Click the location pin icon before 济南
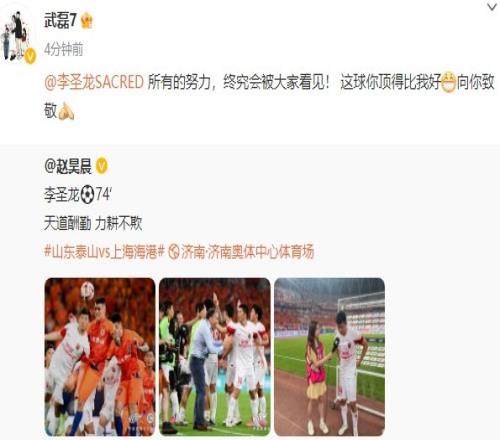This screenshot has height=440, width=500. point(173,252)
